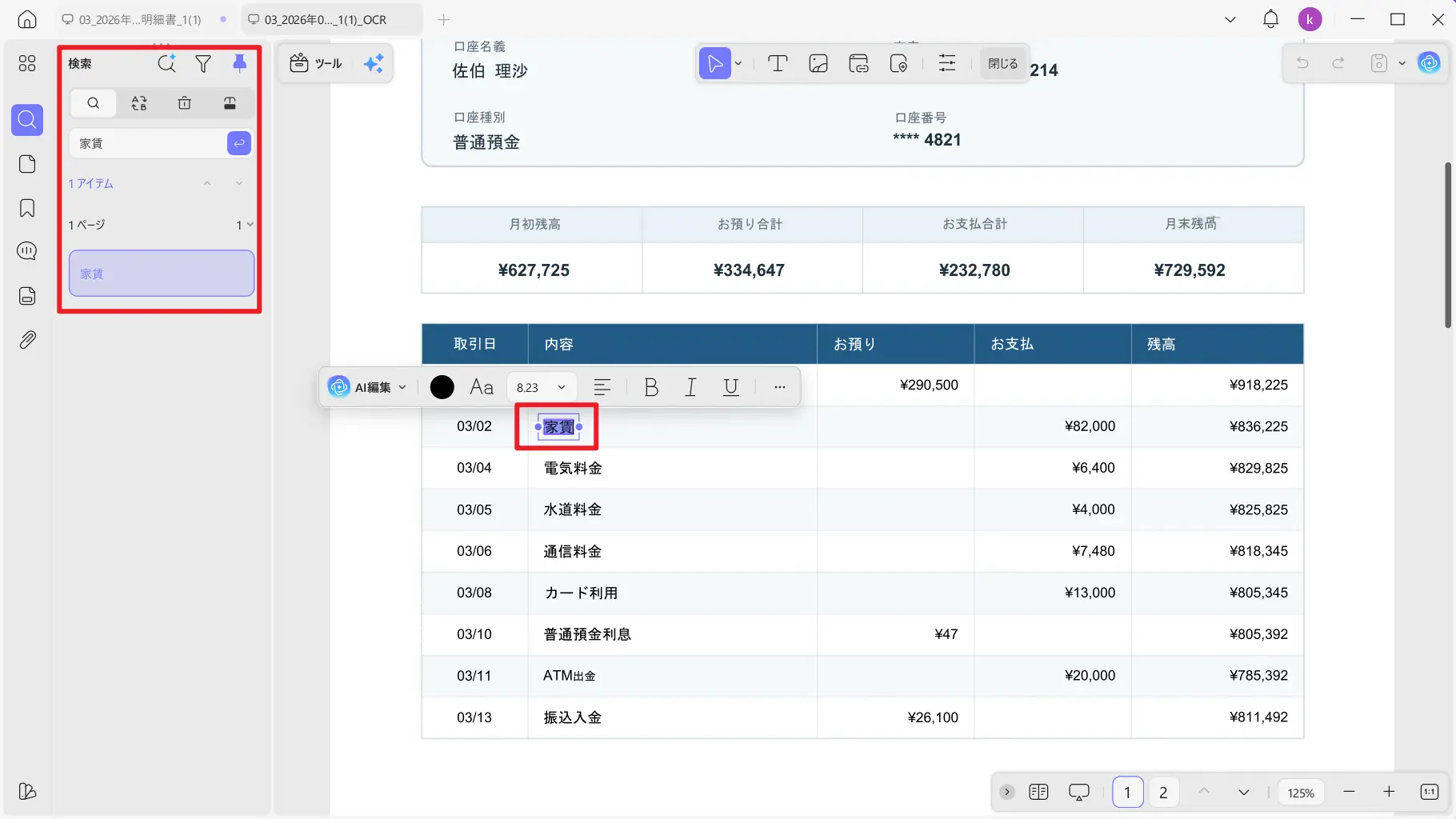1456x819 pixels.
Task: Switch to the delete-text tab in search panel
Action: click(185, 103)
